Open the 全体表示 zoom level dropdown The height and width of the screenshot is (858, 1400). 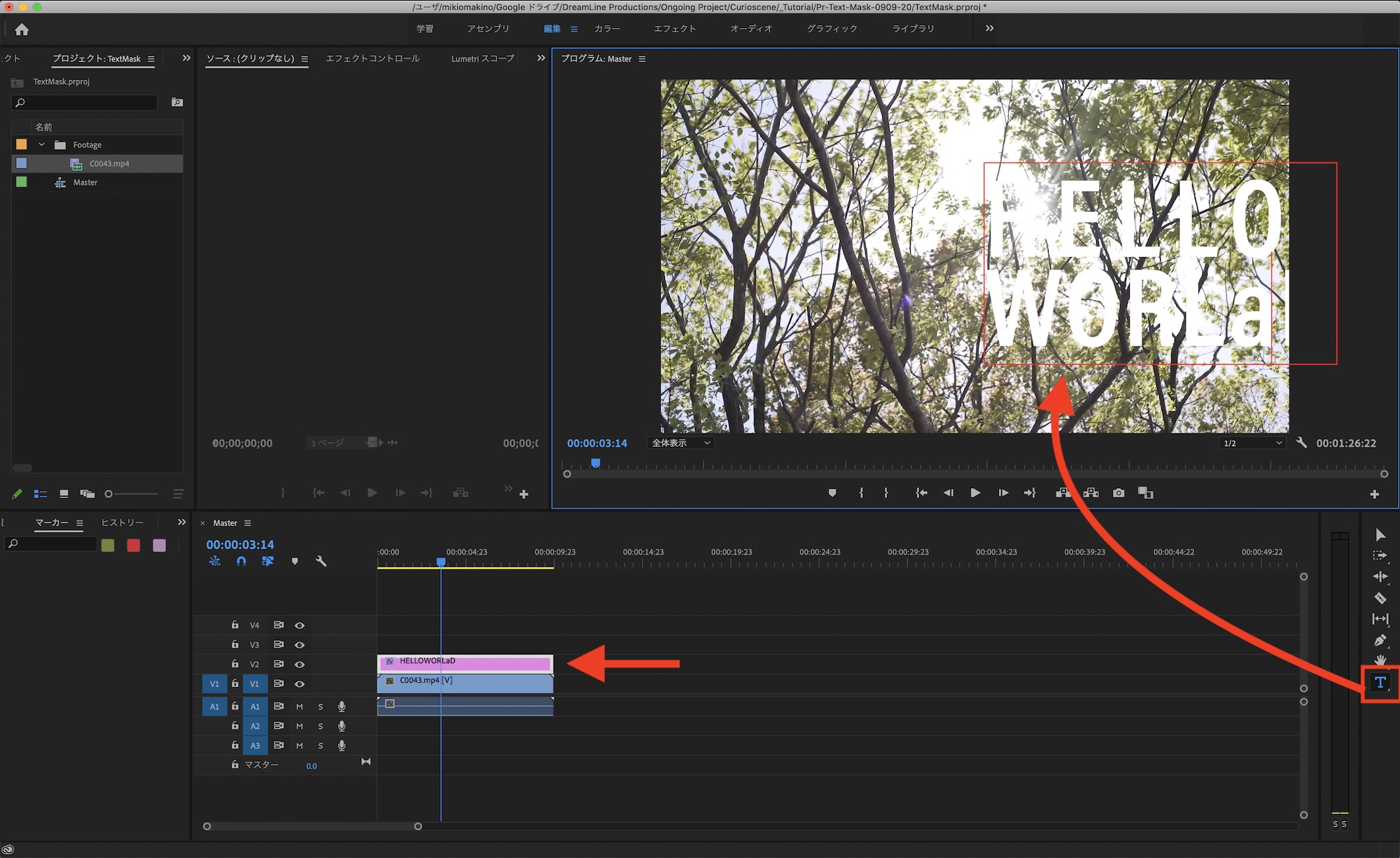click(x=681, y=443)
